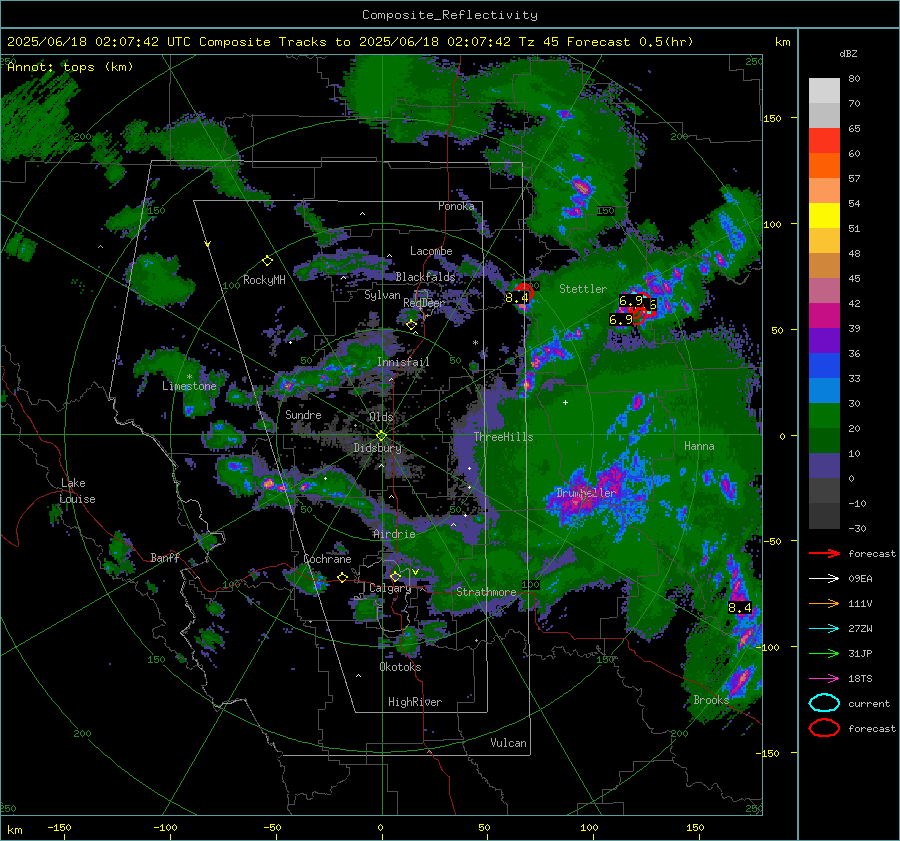Click the Blackfalds city label

tap(425, 277)
